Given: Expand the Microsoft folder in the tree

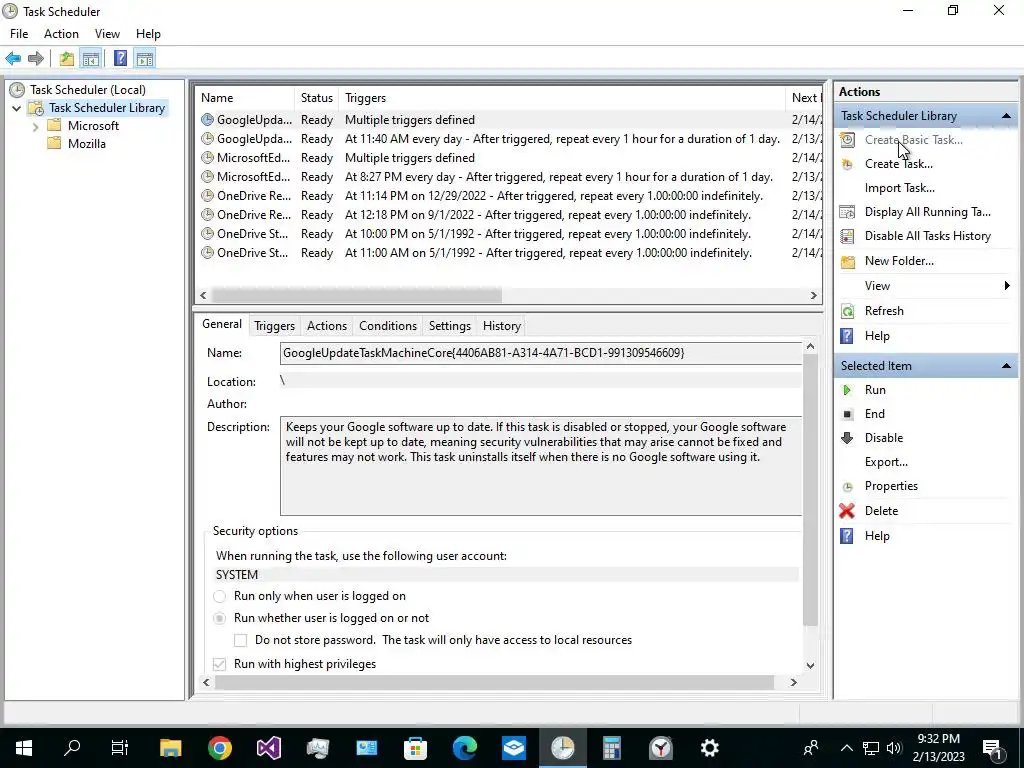Looking at the screenshot, I should pyautogui.click(x=35, y=127).
